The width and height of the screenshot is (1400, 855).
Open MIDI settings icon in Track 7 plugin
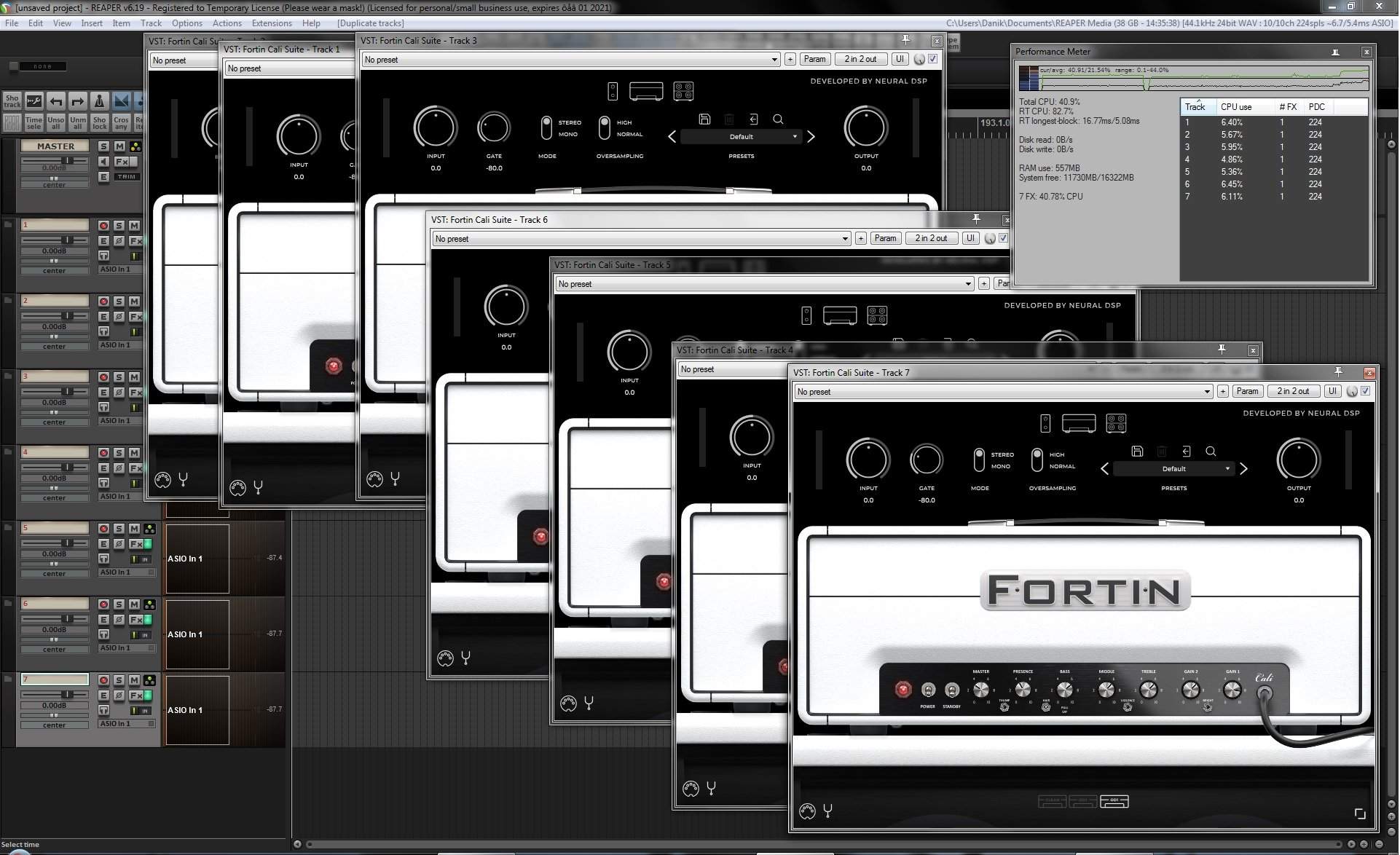click(x=807, y=811)
